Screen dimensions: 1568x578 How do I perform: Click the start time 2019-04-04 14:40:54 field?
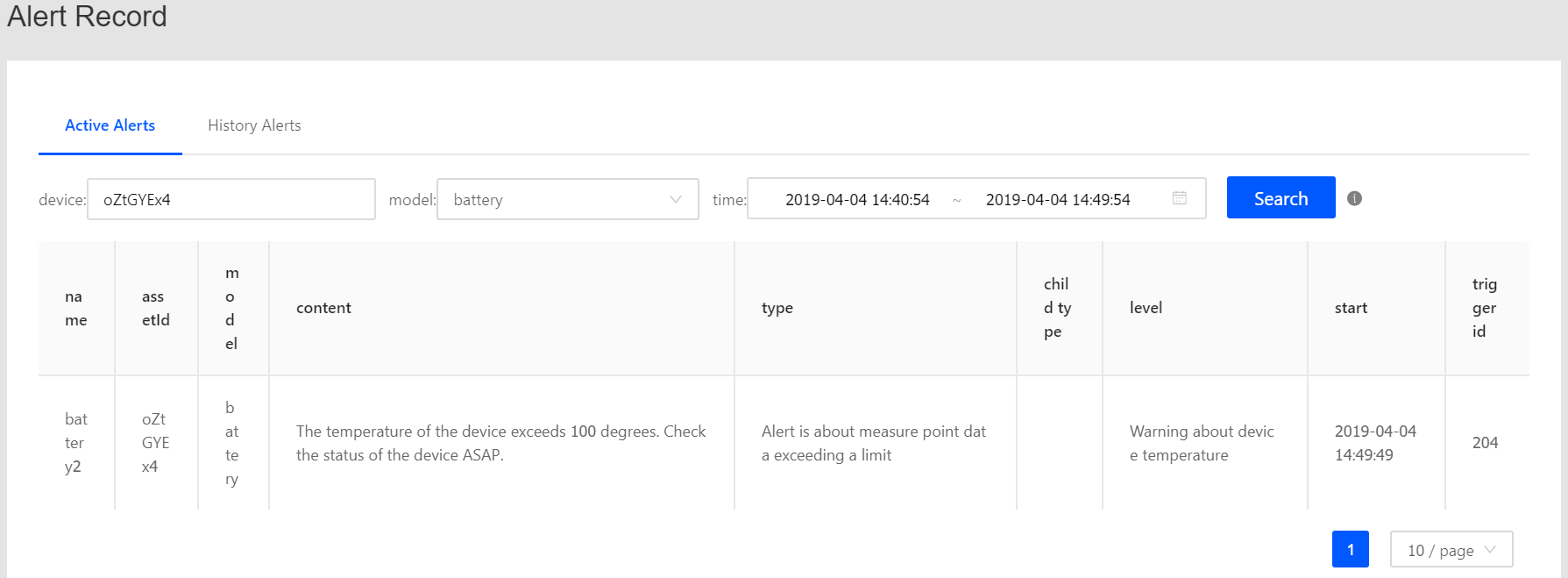click(856, 199)
